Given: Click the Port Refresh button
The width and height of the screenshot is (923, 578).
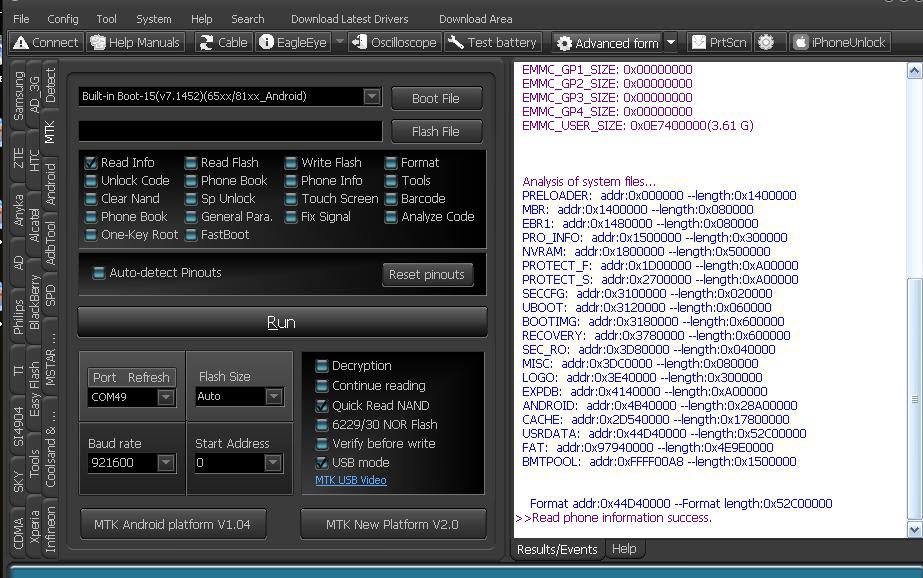Looking at the screenshot, I should click(131, 377).
